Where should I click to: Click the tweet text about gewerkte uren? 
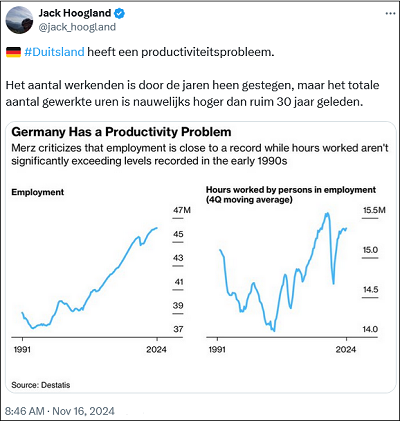point(192,93)
